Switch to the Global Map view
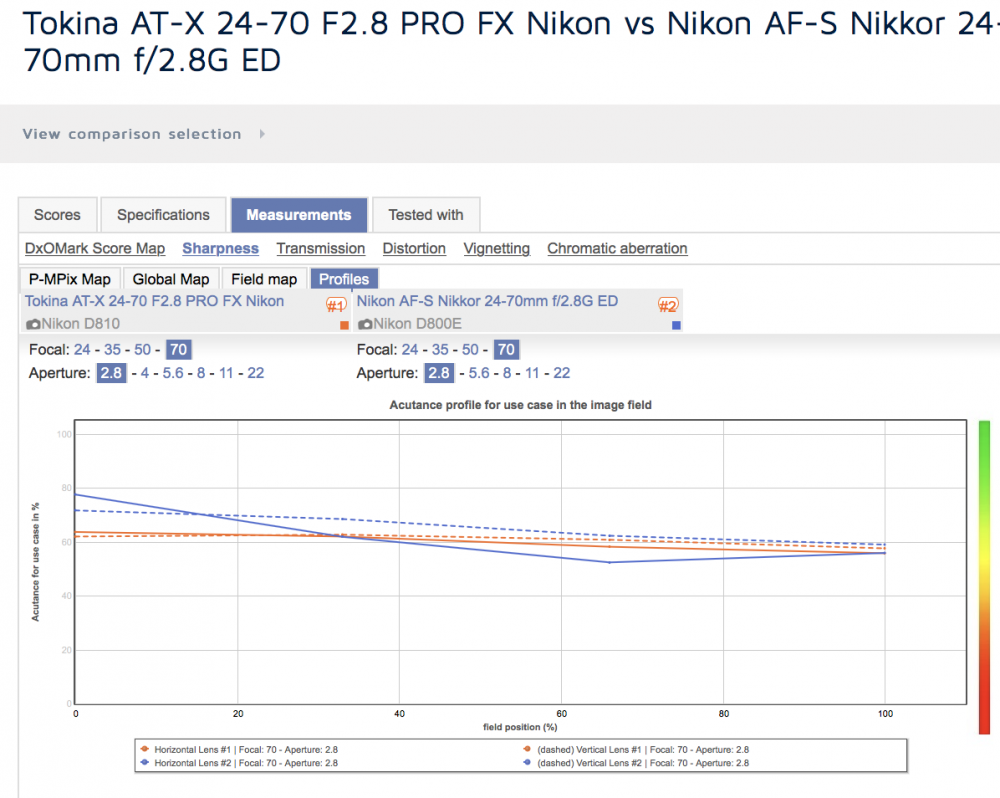Image resolution: width=1000 pixels, height=798 pixels. (171, 279)
